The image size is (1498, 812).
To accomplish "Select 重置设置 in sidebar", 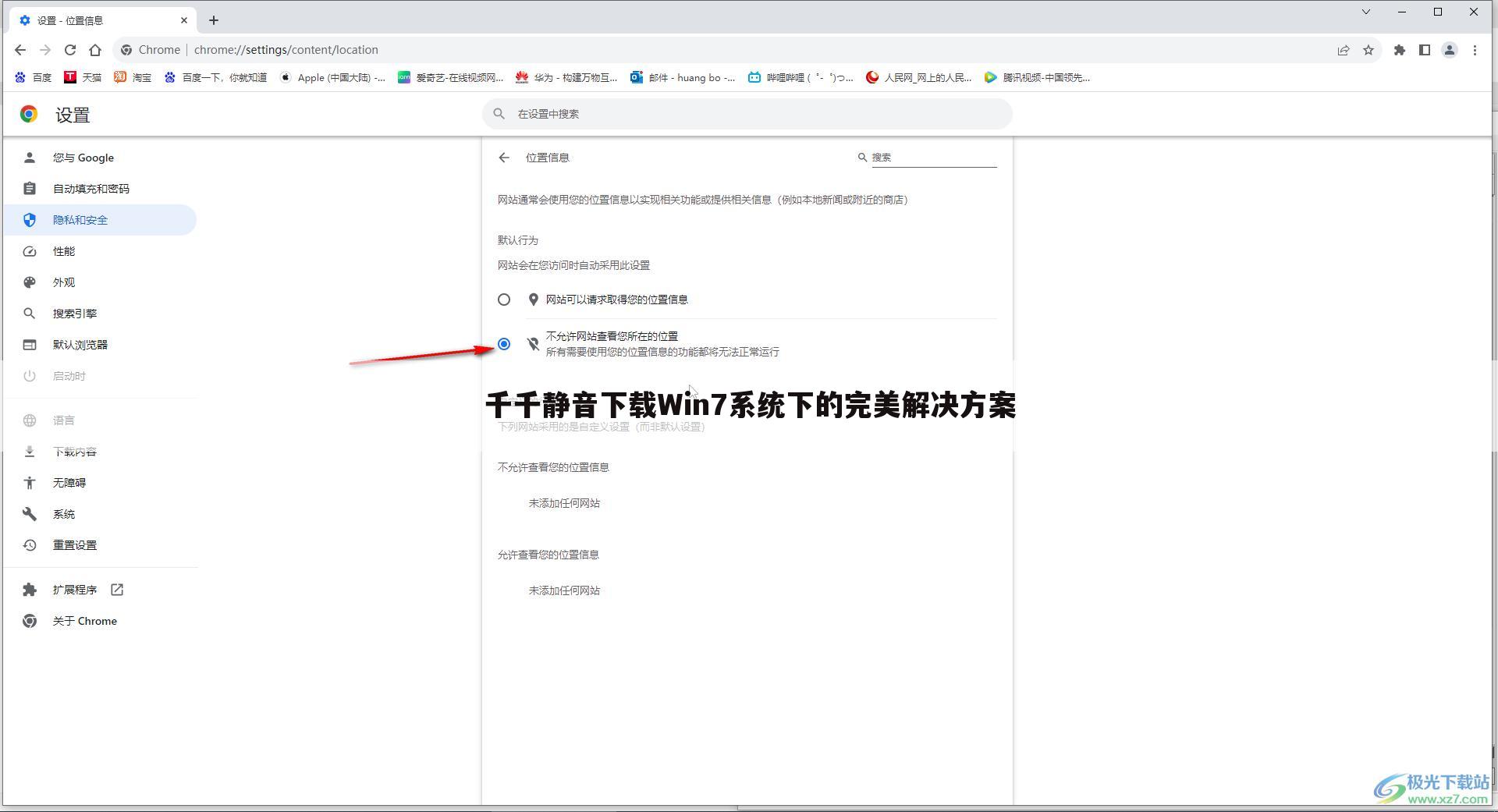I will click(100, 545).
